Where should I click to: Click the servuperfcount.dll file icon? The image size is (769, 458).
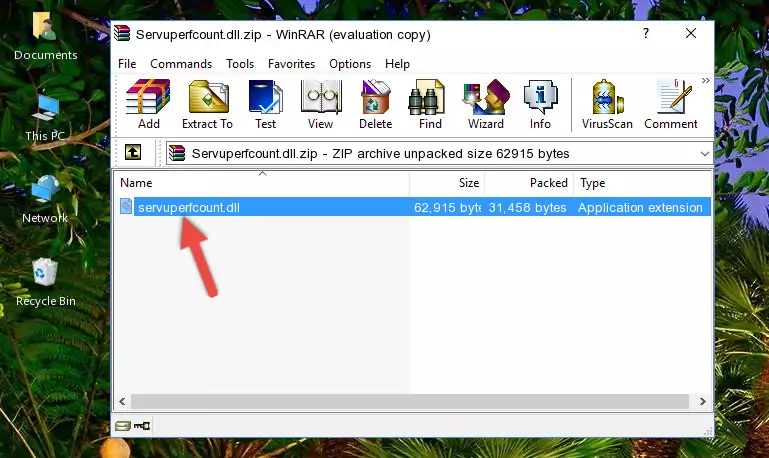tap(126, 206)
